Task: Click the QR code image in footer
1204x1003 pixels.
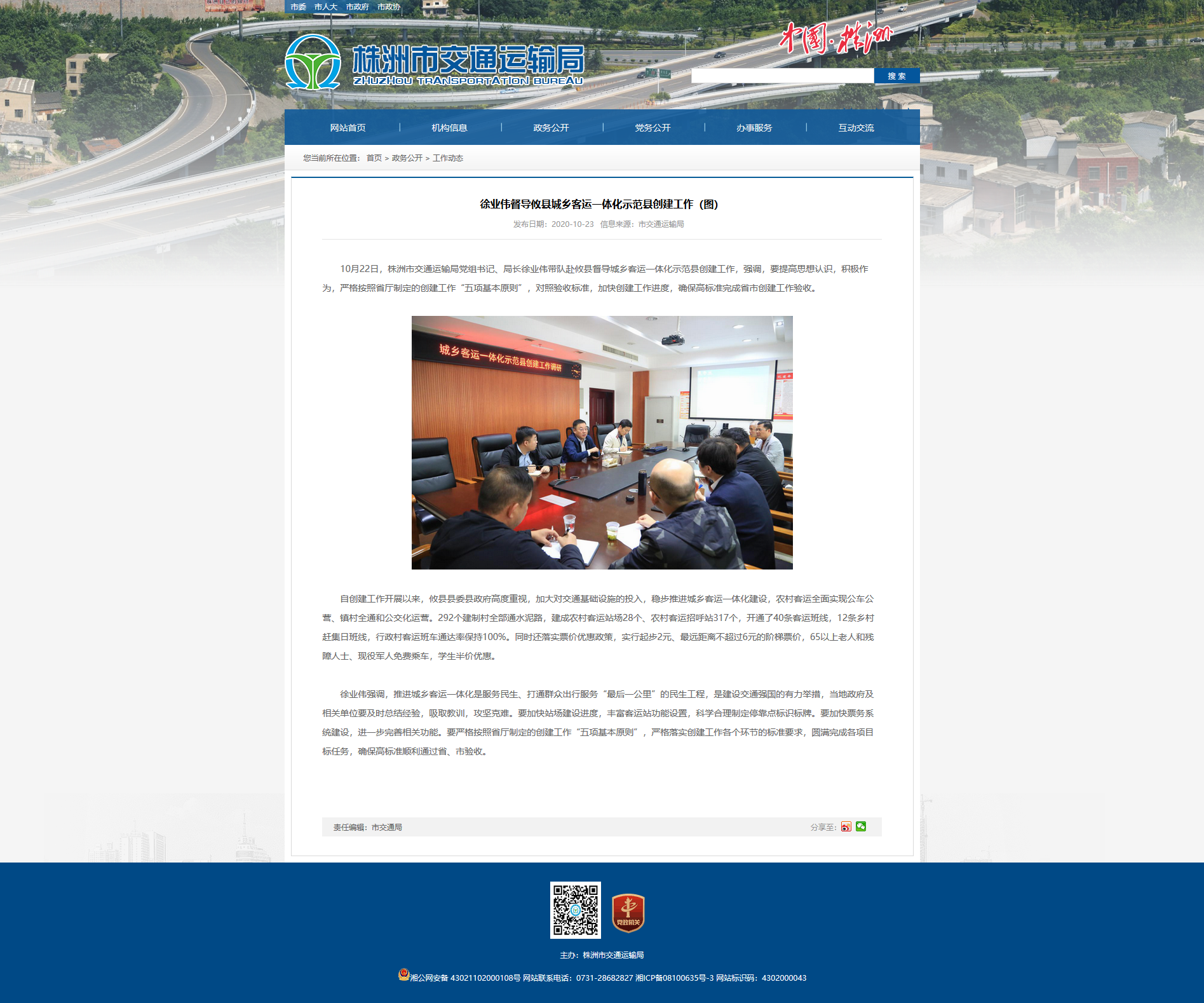Action: click(576, 910)
